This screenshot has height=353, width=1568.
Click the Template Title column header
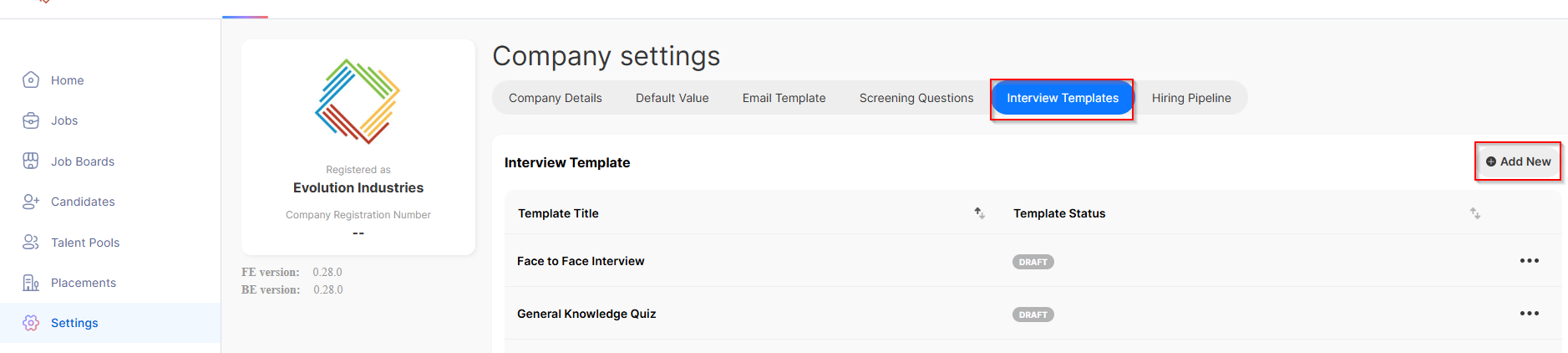[558, 213]
